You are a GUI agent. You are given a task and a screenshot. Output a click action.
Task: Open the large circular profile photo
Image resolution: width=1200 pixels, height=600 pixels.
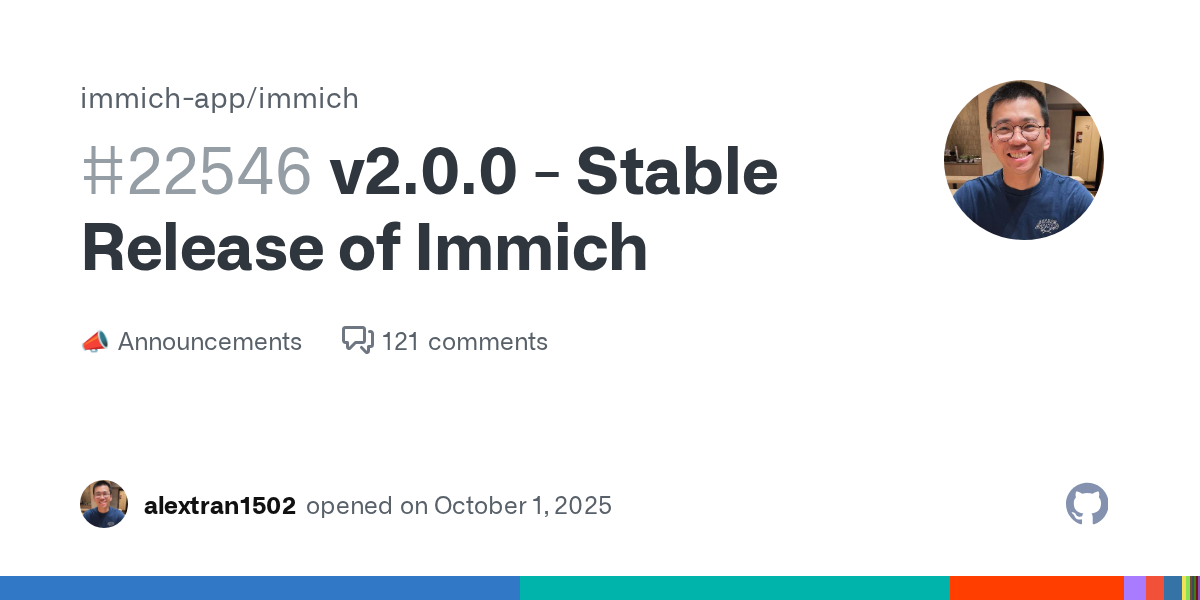point(1023,160)
